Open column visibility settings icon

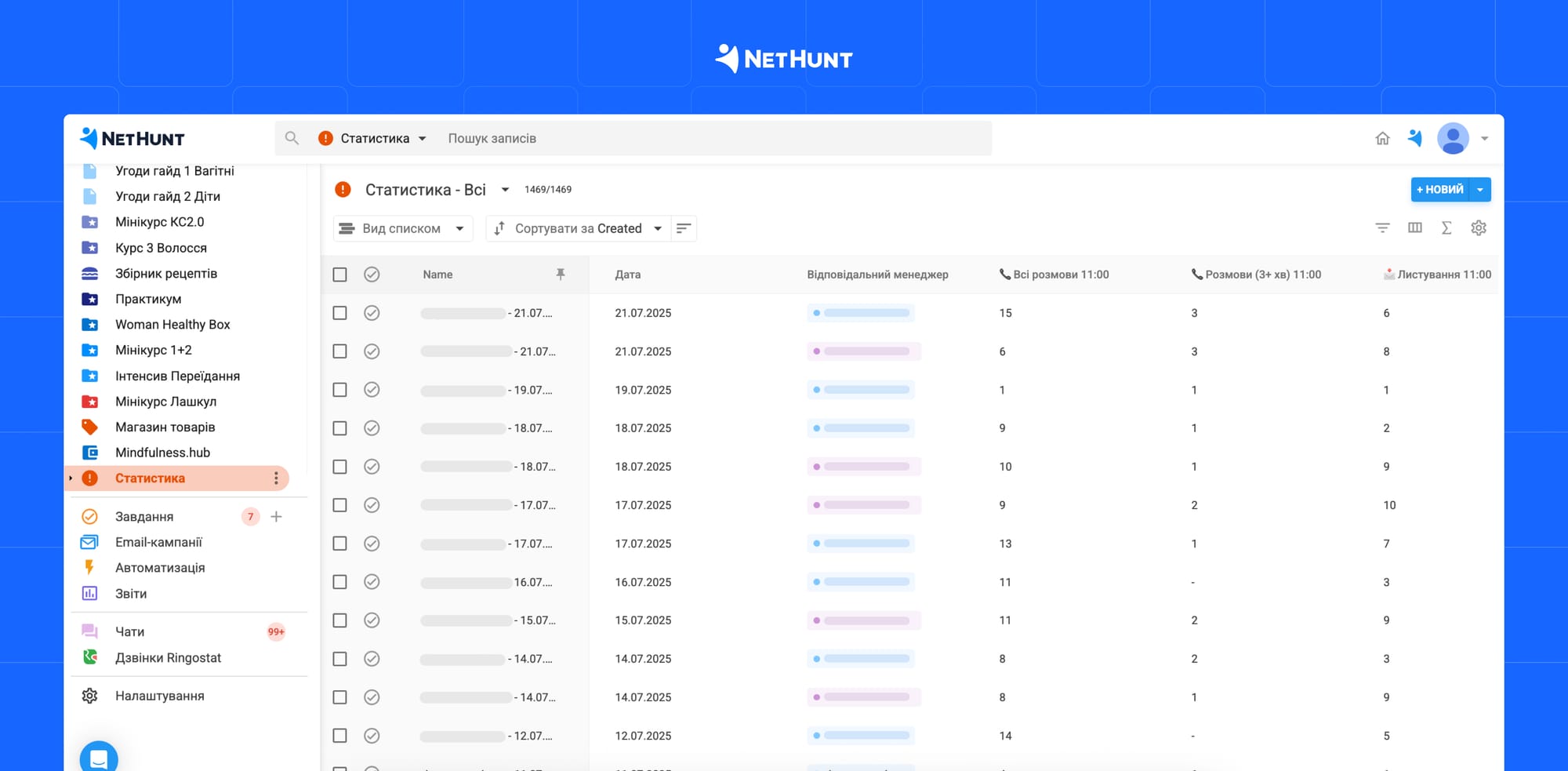tap(1414, 227)
